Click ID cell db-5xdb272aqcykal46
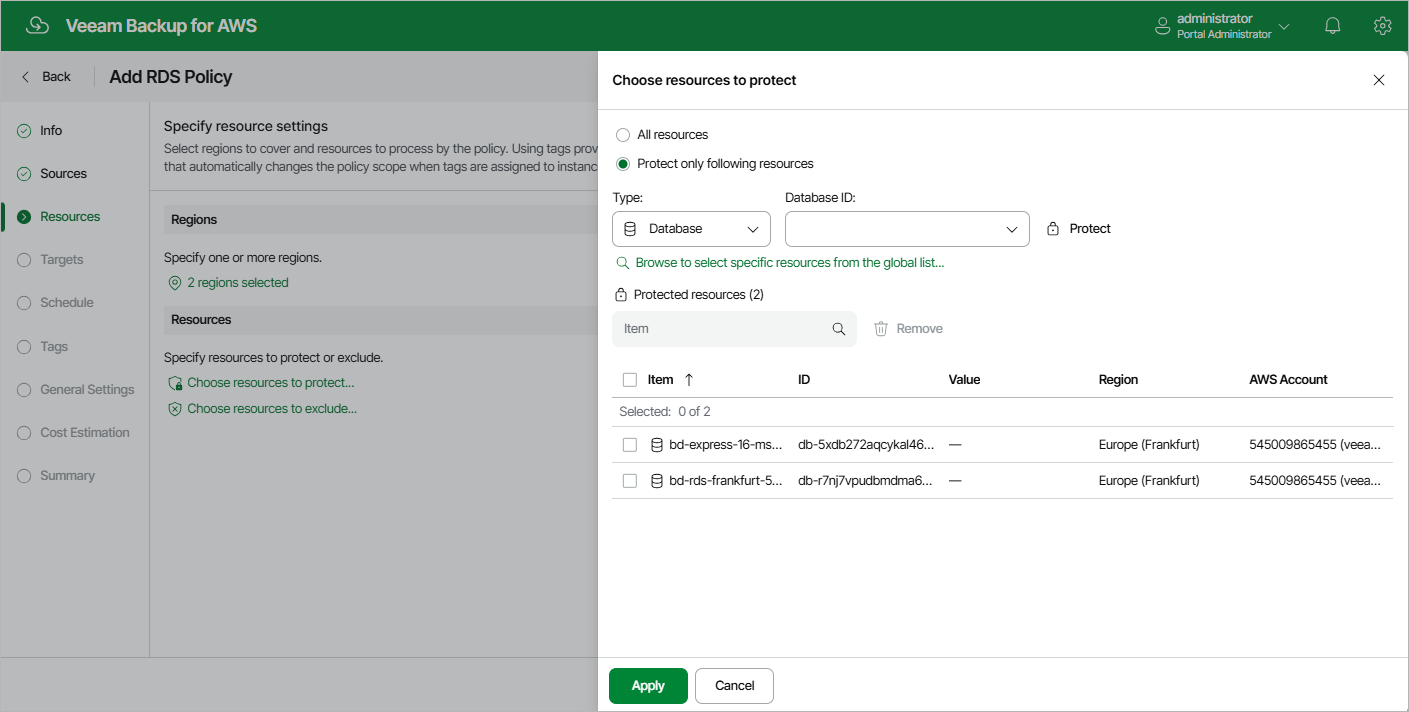The image size is (1409, 712). (x=866, y=445)
